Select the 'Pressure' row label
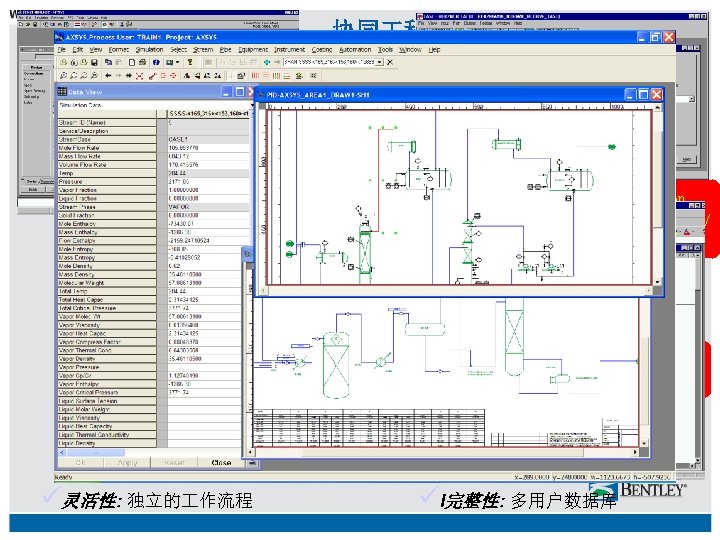The width and height of the screenshot is (720, 540). pyautogui.click(x=107, y=181)
